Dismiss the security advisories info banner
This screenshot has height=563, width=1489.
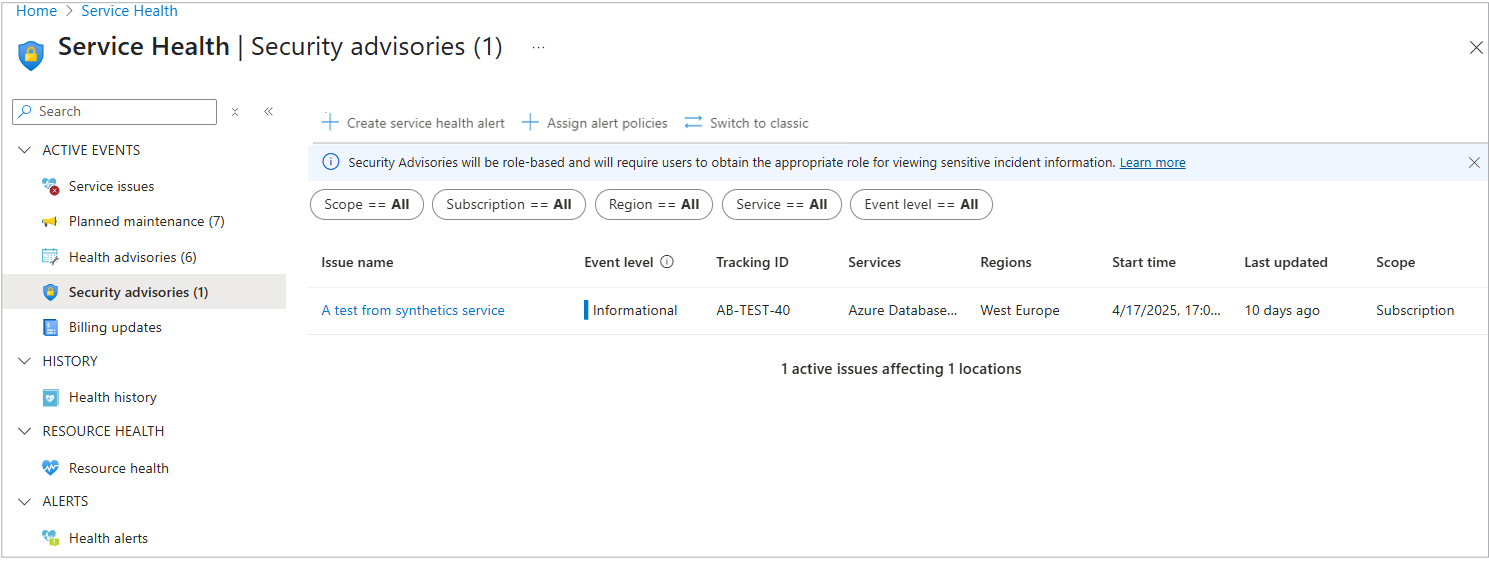pos(1473,163)
